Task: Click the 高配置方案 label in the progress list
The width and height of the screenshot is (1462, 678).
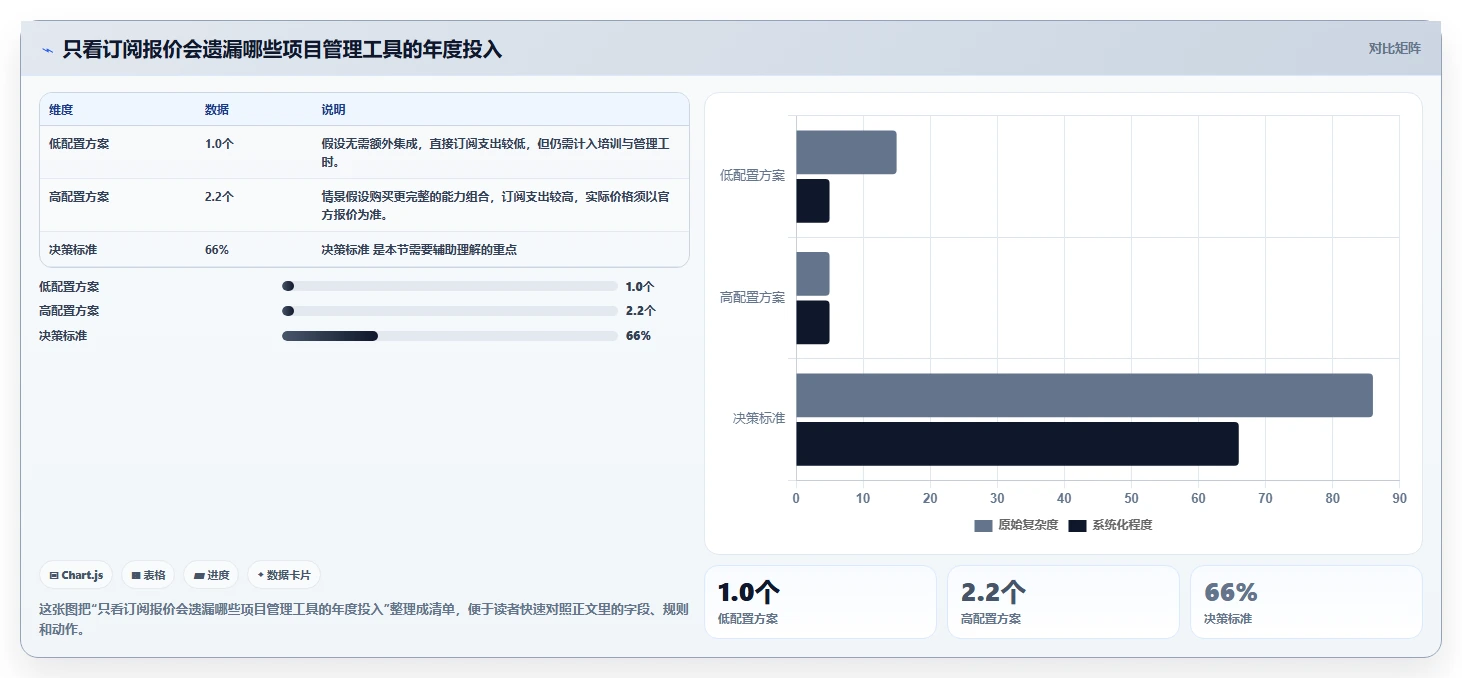Action: pos(69,311)
